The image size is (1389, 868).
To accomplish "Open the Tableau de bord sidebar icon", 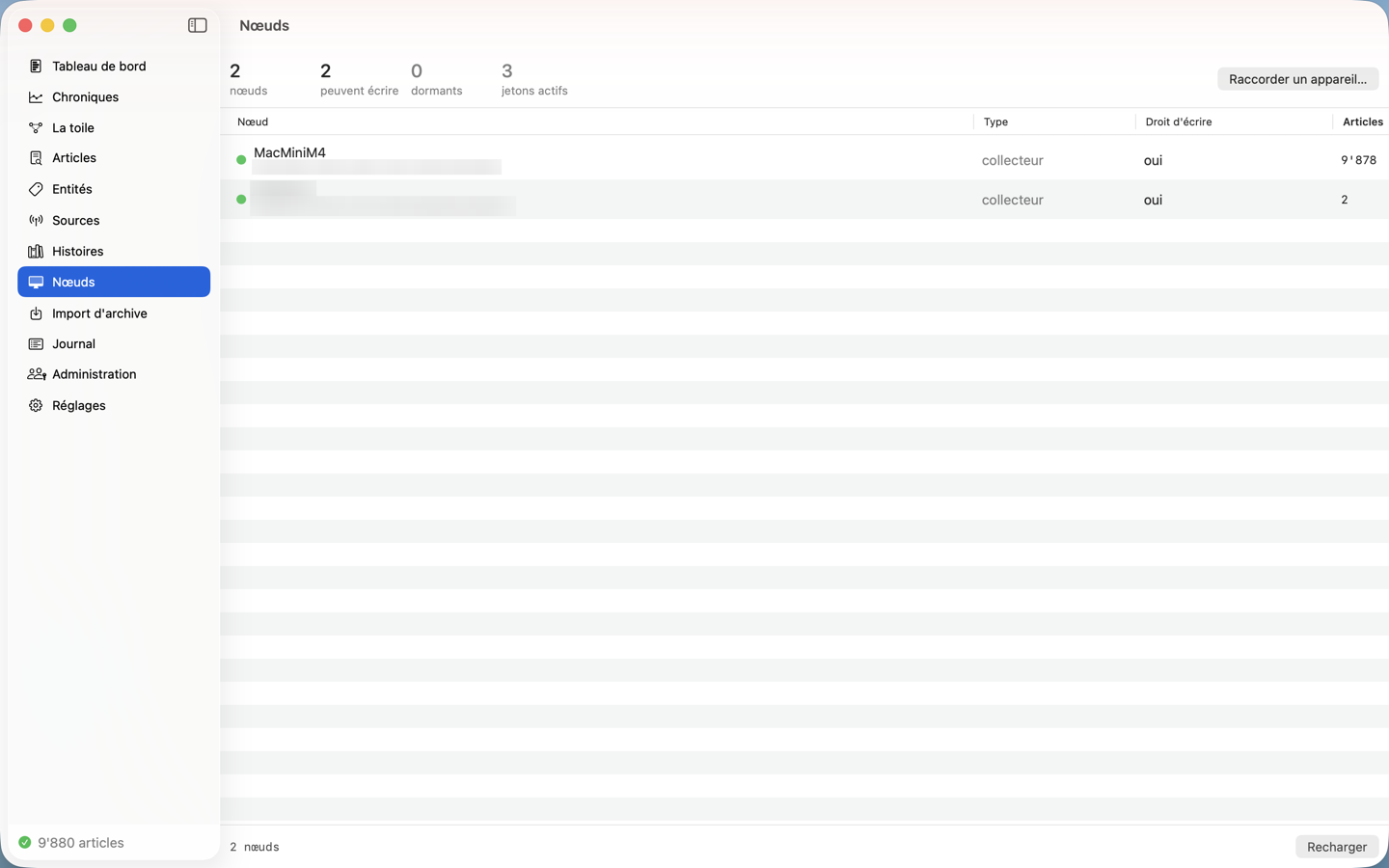I will (36, 66).
